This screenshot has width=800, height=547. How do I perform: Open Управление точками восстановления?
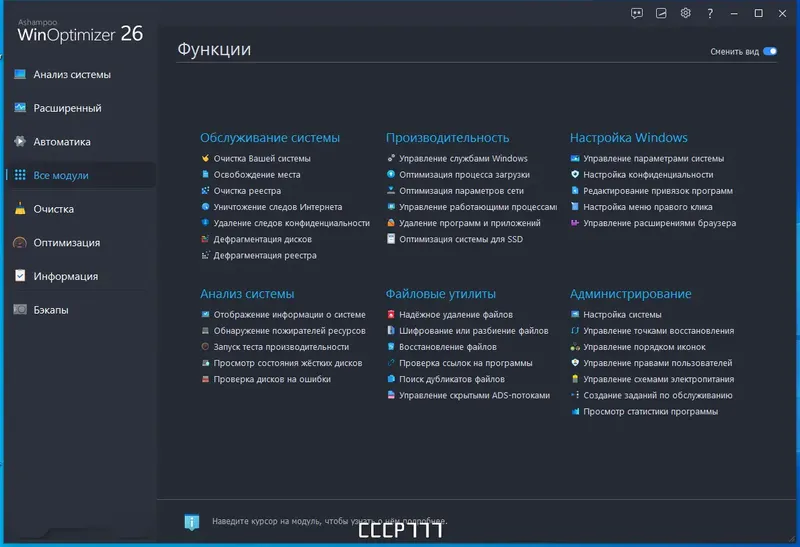coord(659,331)
